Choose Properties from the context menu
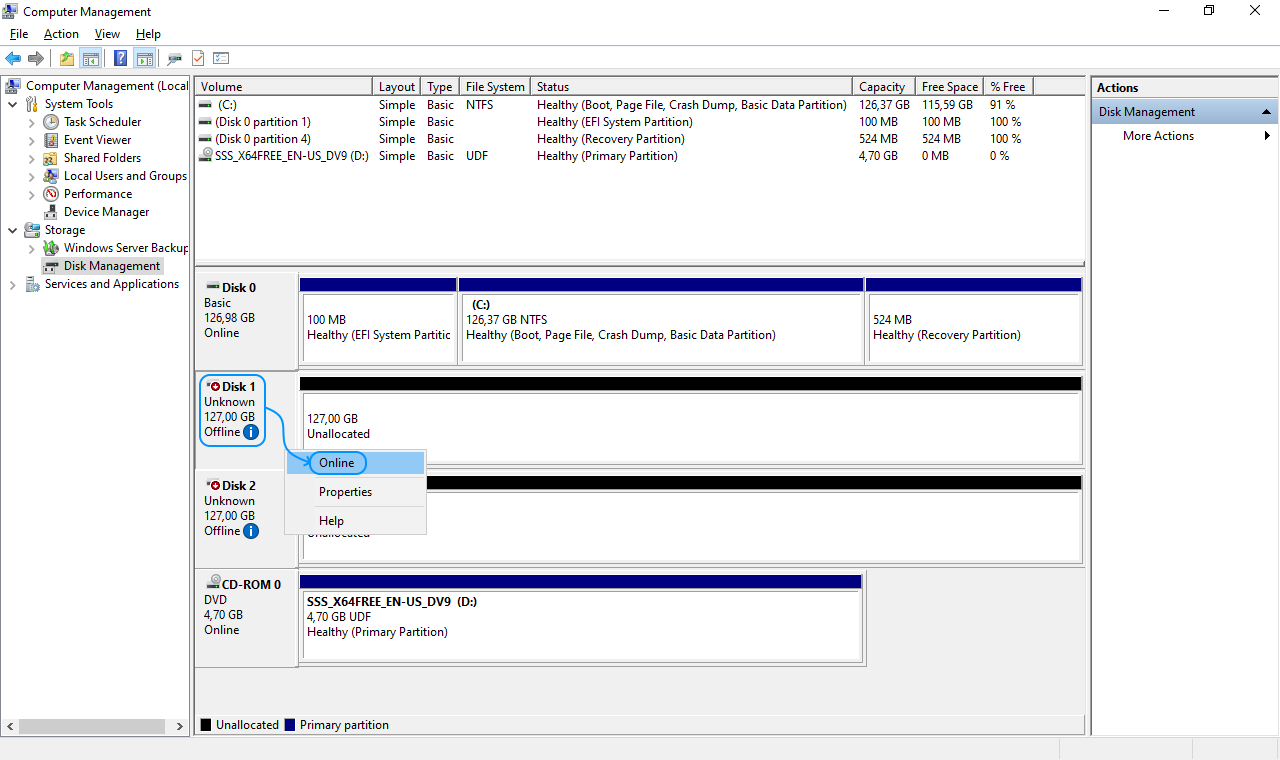1280x760 pixels. 355,492
